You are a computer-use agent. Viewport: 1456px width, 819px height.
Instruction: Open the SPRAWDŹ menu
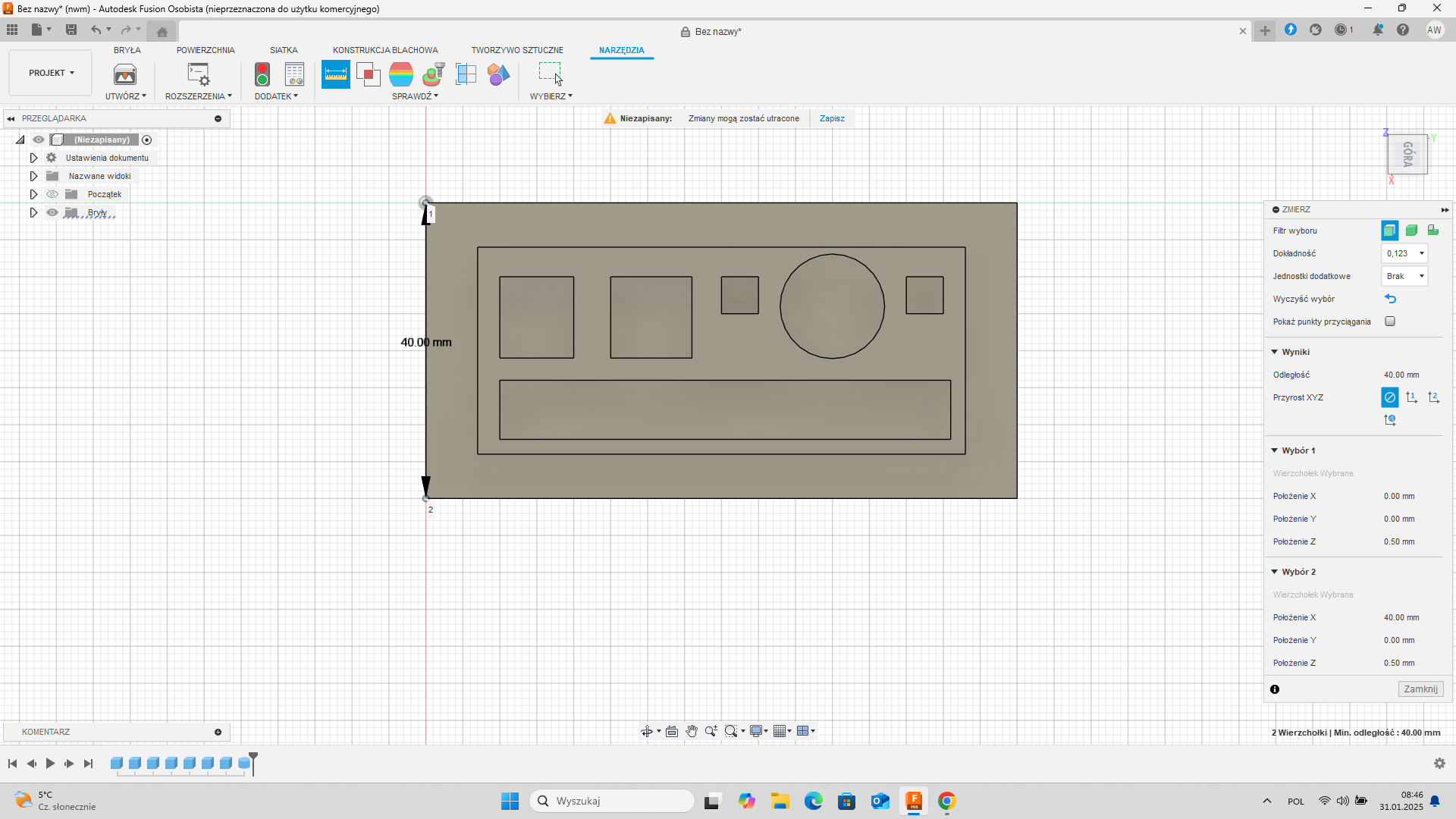click(x=415, y=96)
